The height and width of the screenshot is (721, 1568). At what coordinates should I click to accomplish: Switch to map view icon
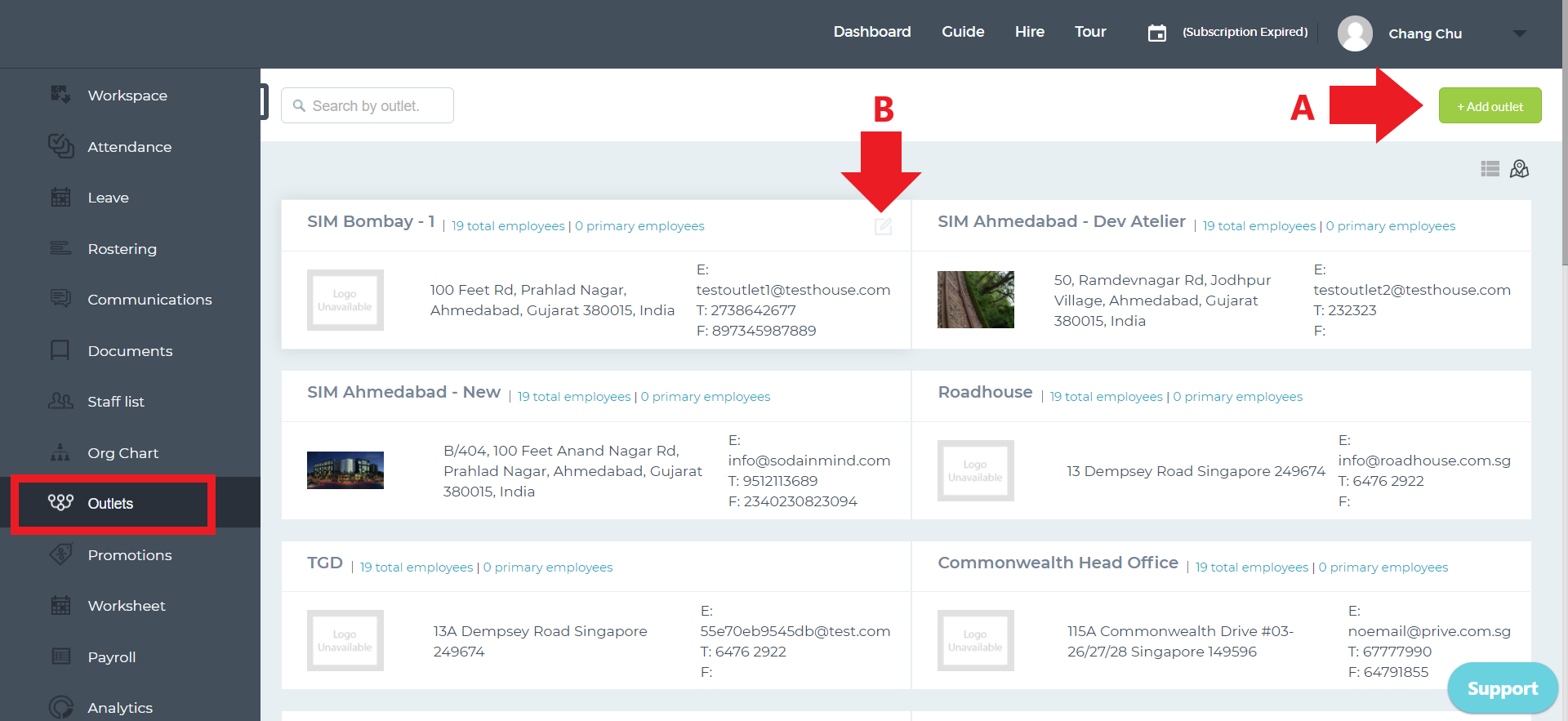point(1519,169)
